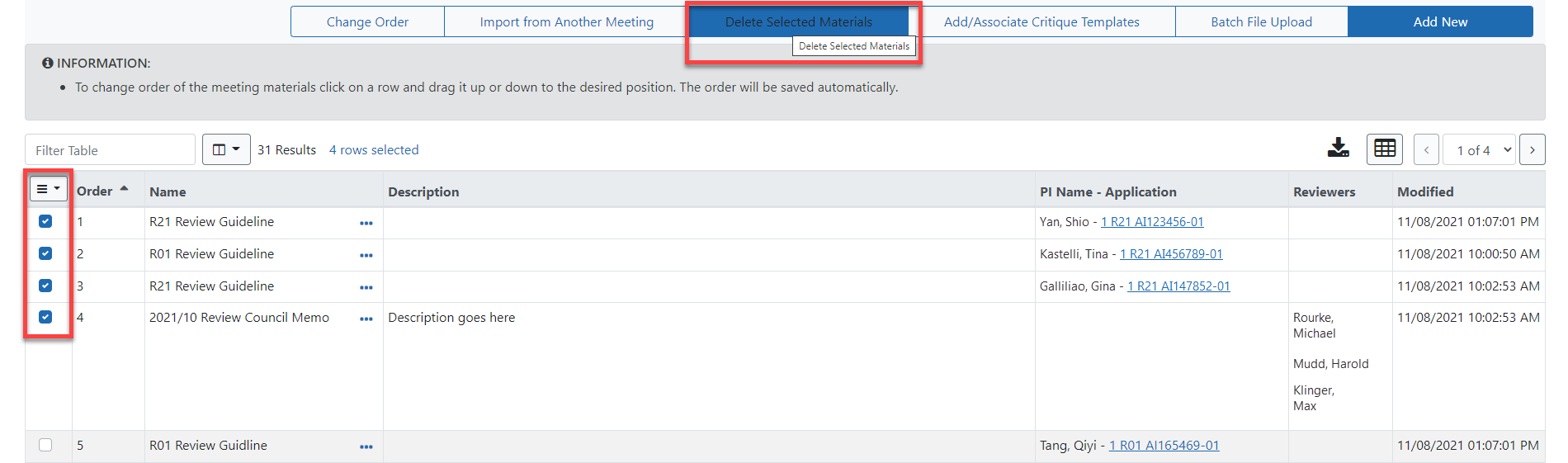Open application link 1 R21 AI123456-01
The width and height of the screenshot is (1568, 463).
tap(1152, 222)
